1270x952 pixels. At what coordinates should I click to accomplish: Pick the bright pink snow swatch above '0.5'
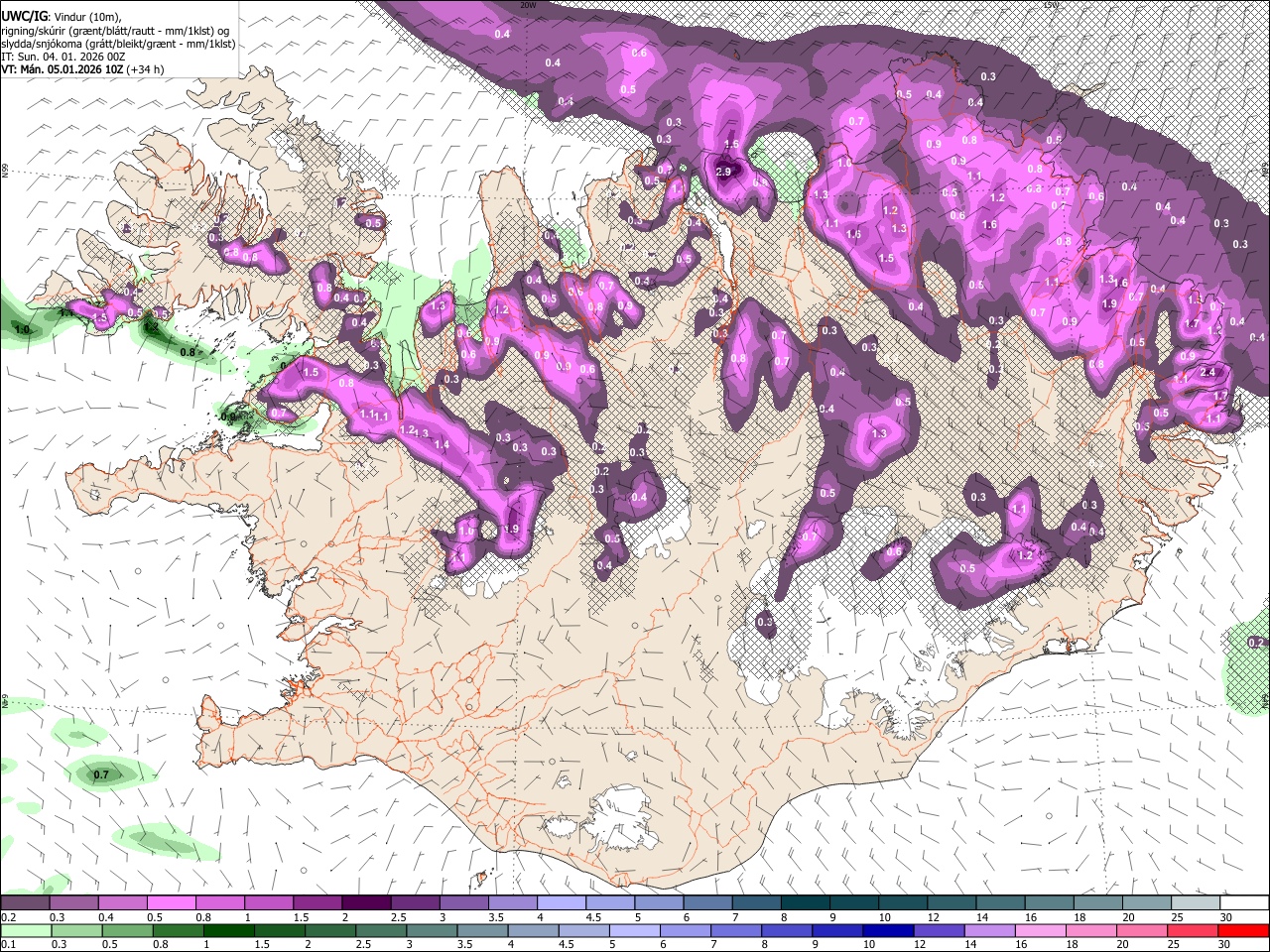click(x=171, y=903)
